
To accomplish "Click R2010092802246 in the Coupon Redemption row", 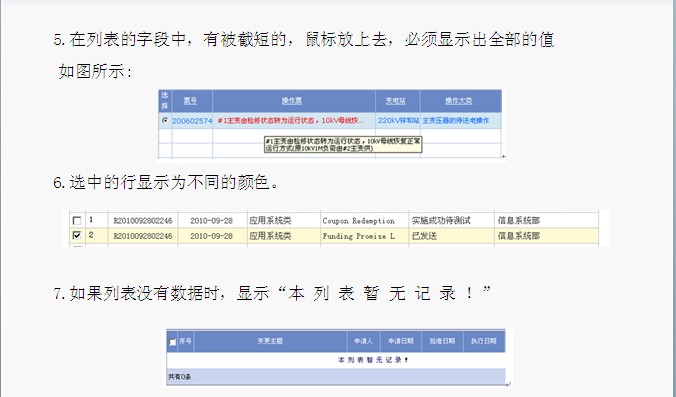I will pos(143,221).
